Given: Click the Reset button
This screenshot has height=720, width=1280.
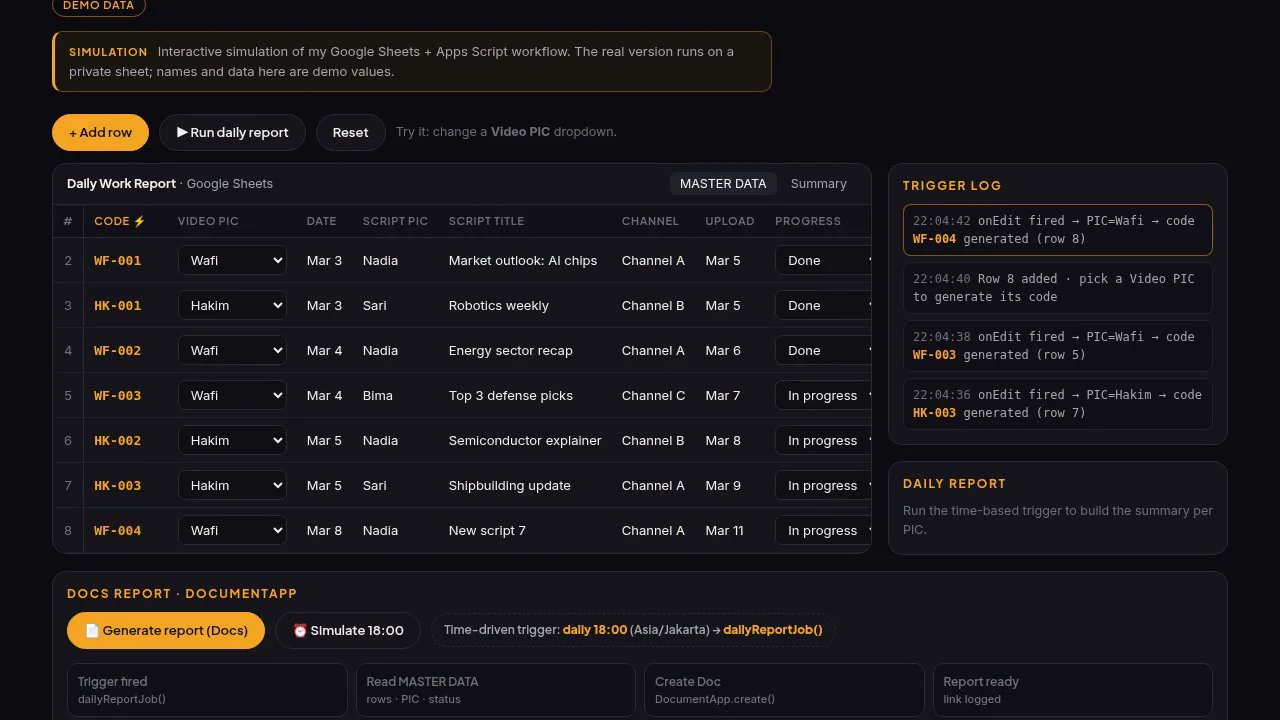Looking at the screenshot, I should (x=350, y=132).
